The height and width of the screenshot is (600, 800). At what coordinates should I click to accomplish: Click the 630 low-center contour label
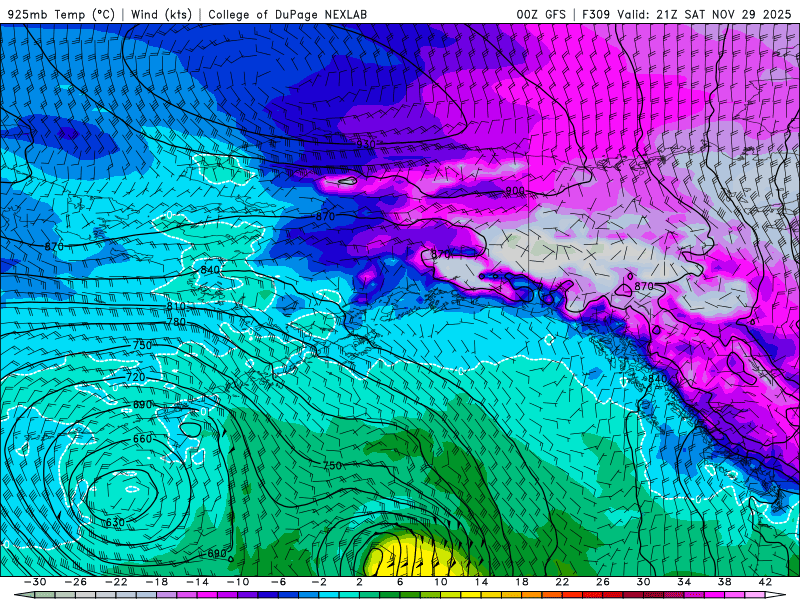115,522
